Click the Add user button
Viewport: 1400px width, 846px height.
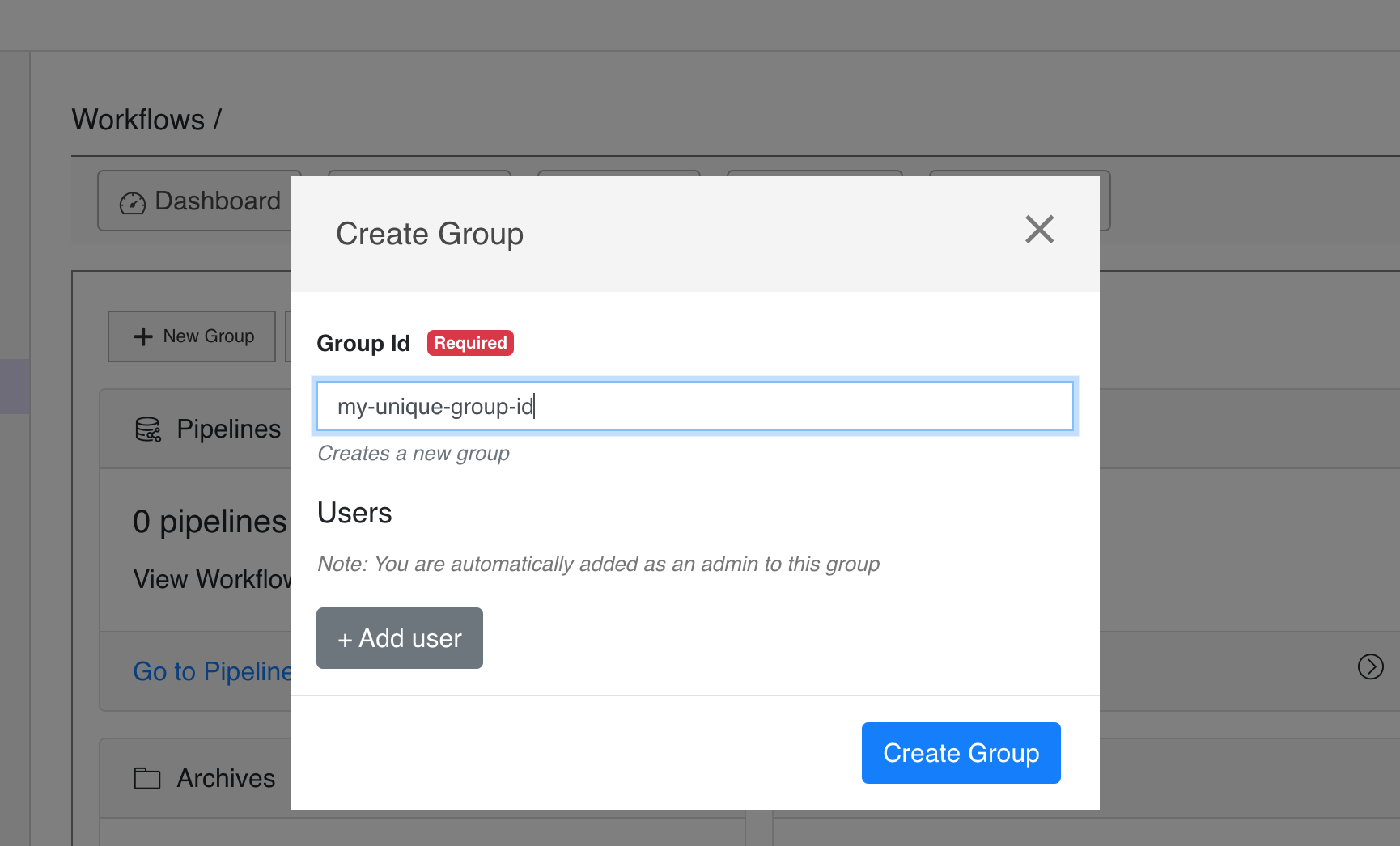(400, 638)
